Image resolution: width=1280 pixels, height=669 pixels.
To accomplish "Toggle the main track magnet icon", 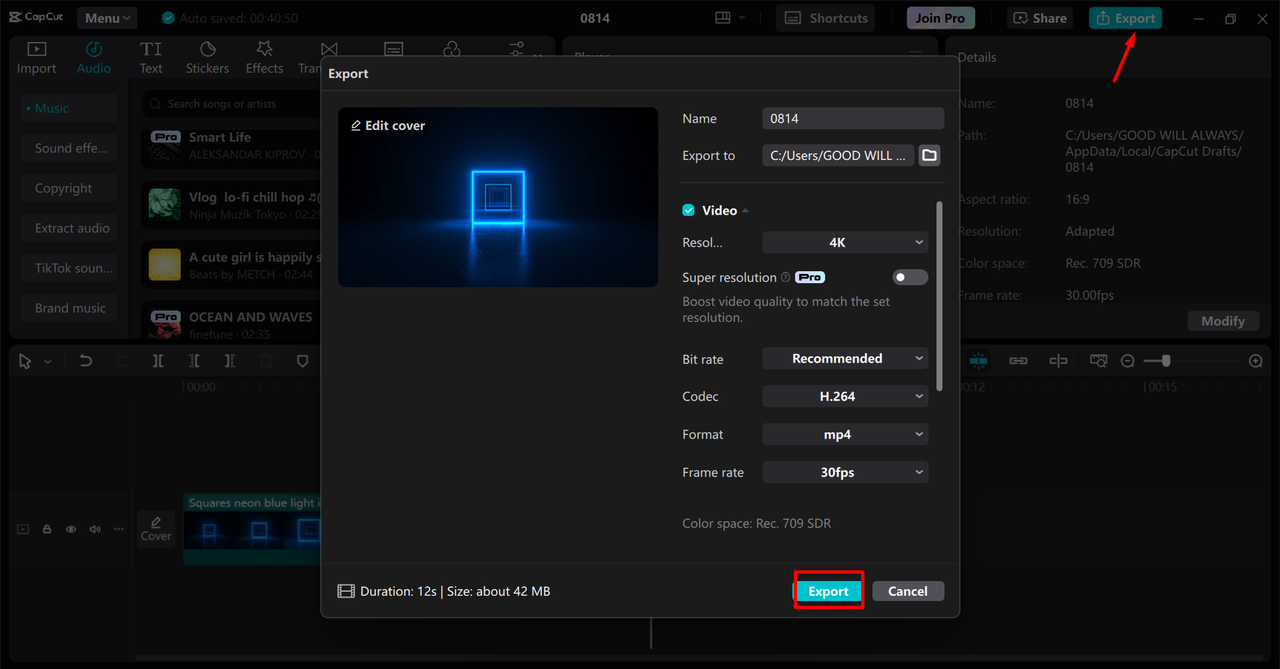I will coord(978,361).
